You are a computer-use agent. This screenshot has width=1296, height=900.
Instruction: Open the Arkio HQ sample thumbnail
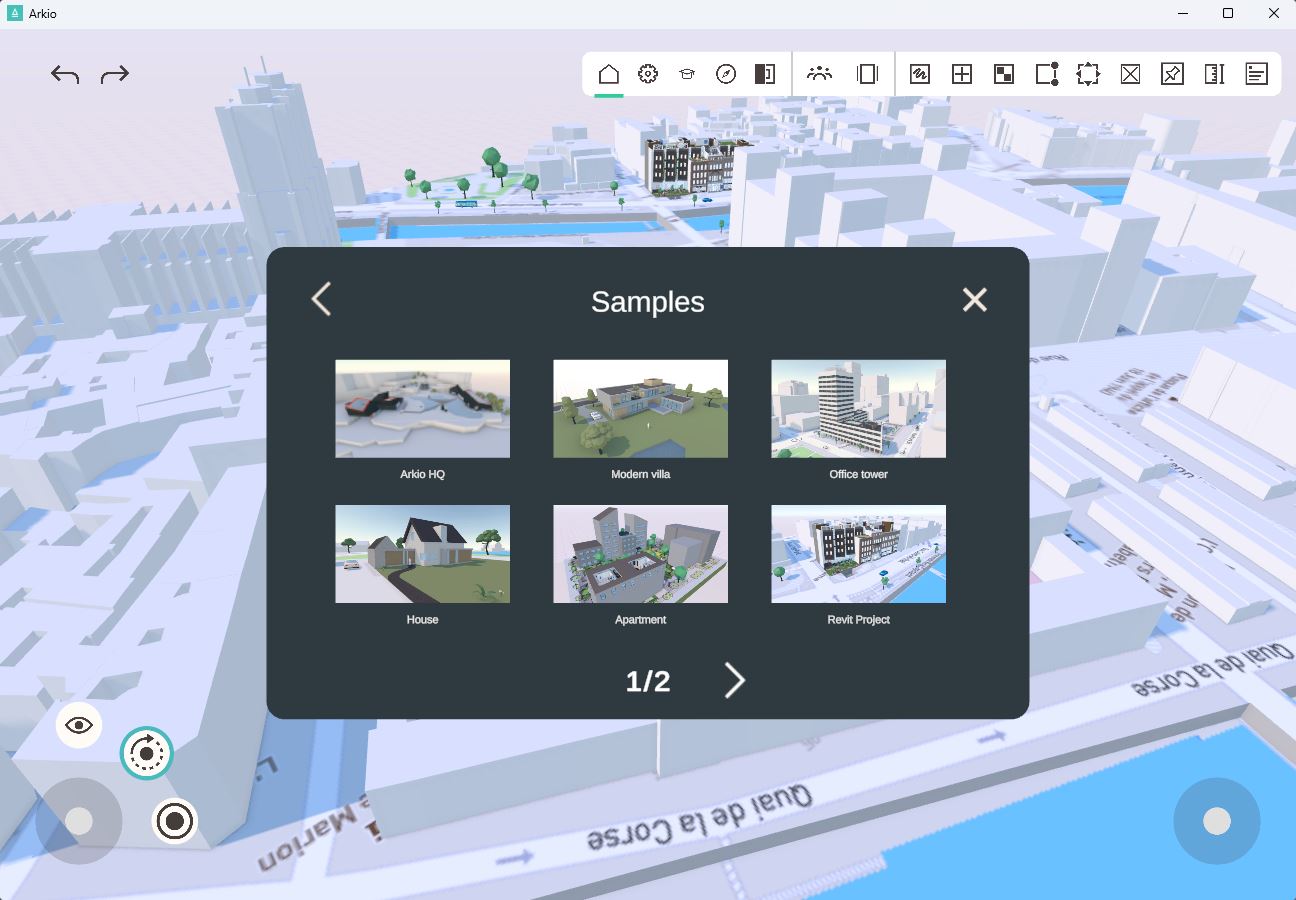(x=422, y=409)
